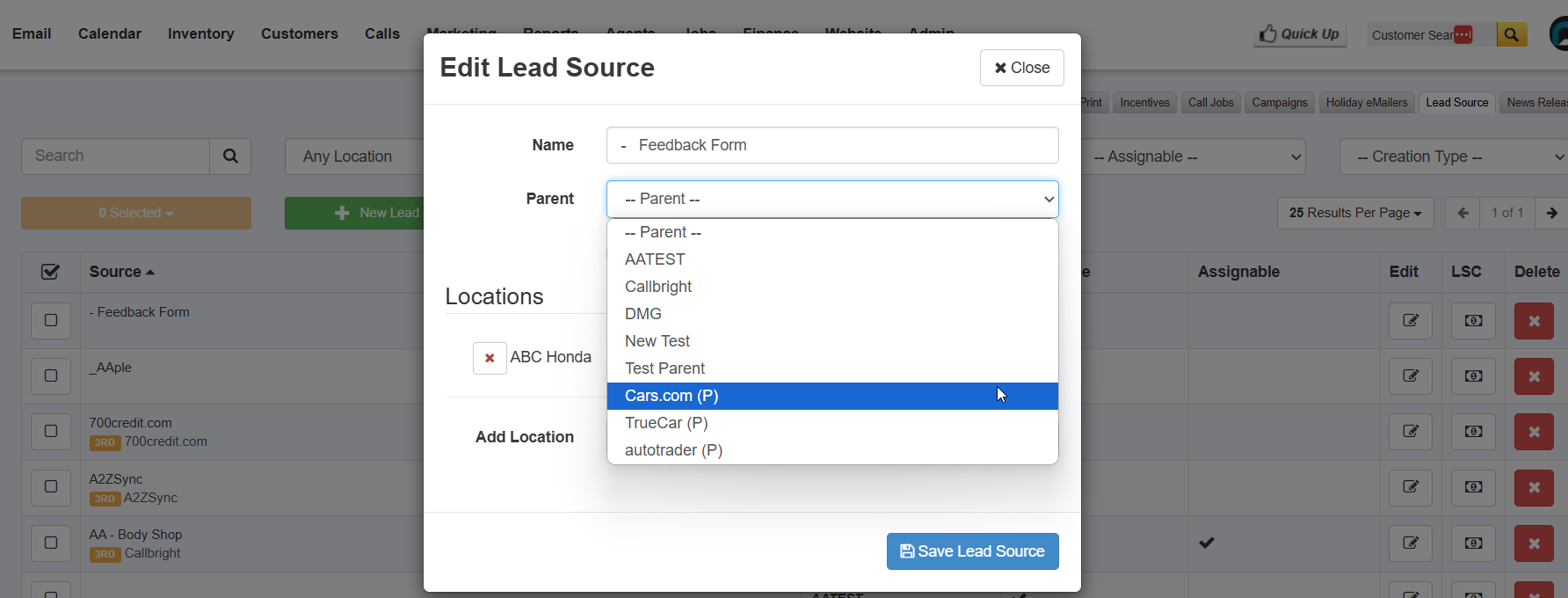1568x598 pixels.
Task: Click the Name field containing Feedback Form
Action: 832,145
